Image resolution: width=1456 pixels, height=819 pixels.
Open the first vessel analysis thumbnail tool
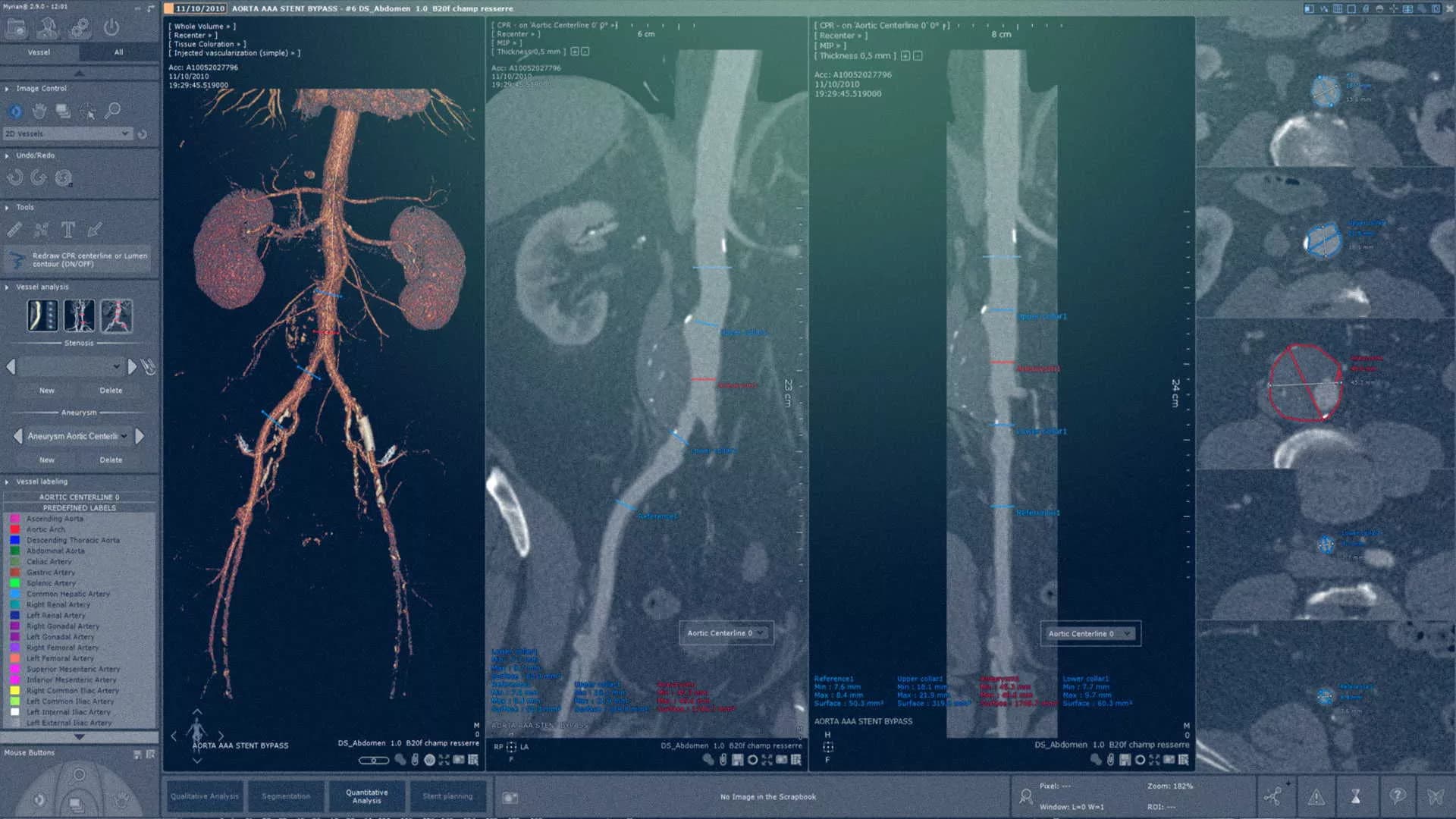click(x=42, y=315)
